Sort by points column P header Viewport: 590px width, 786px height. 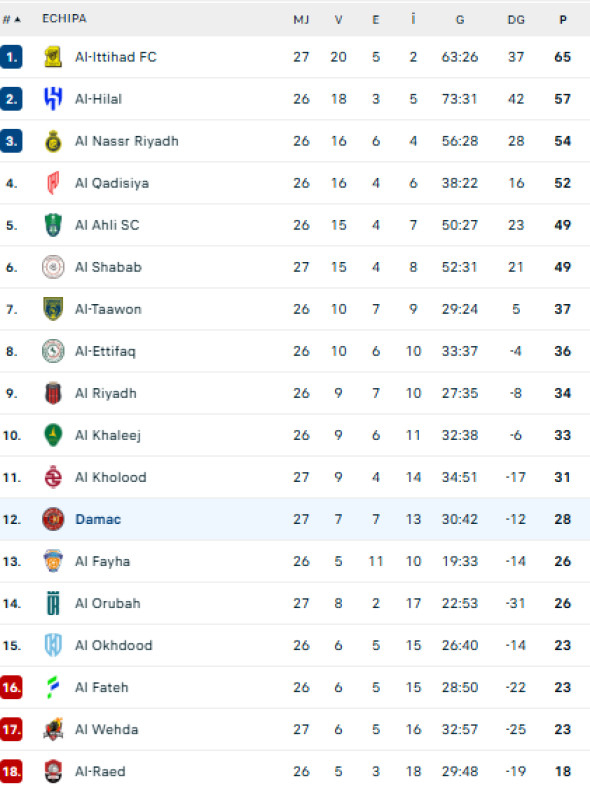pos(563,20)
